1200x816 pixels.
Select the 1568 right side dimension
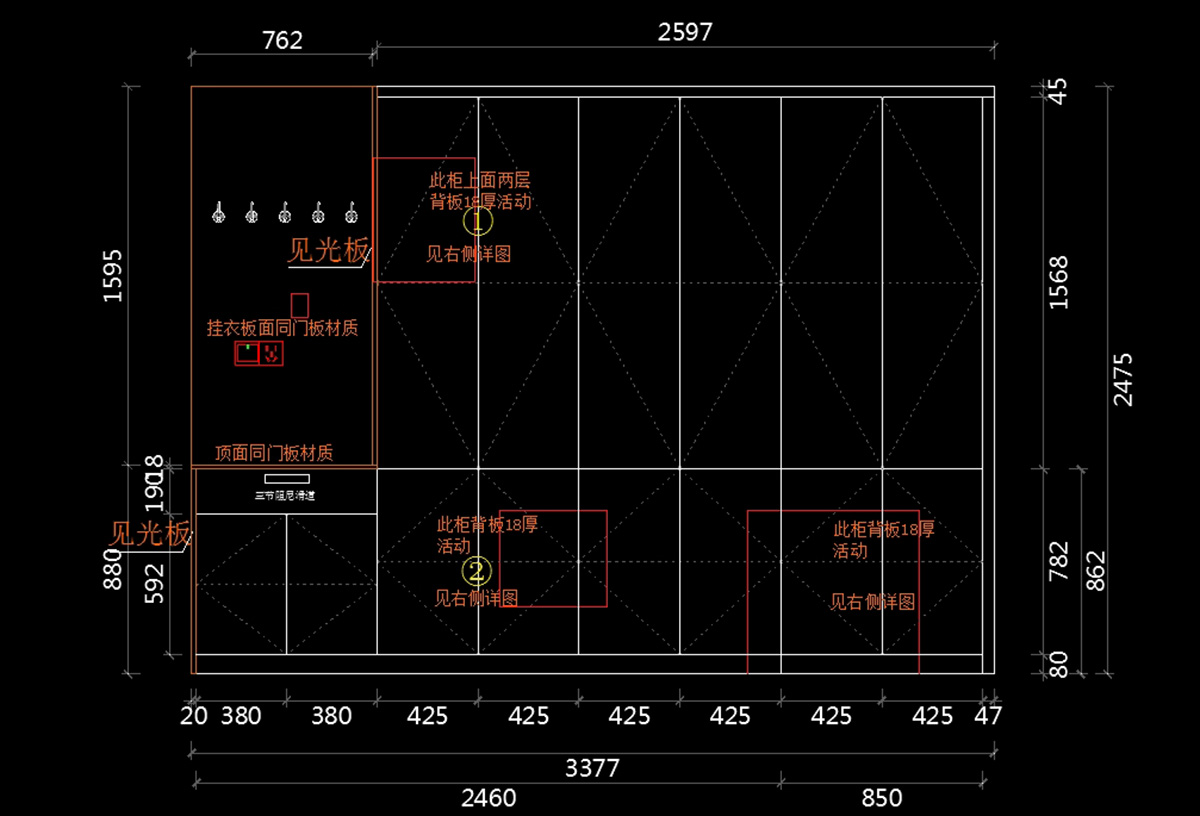point(1059,282)
